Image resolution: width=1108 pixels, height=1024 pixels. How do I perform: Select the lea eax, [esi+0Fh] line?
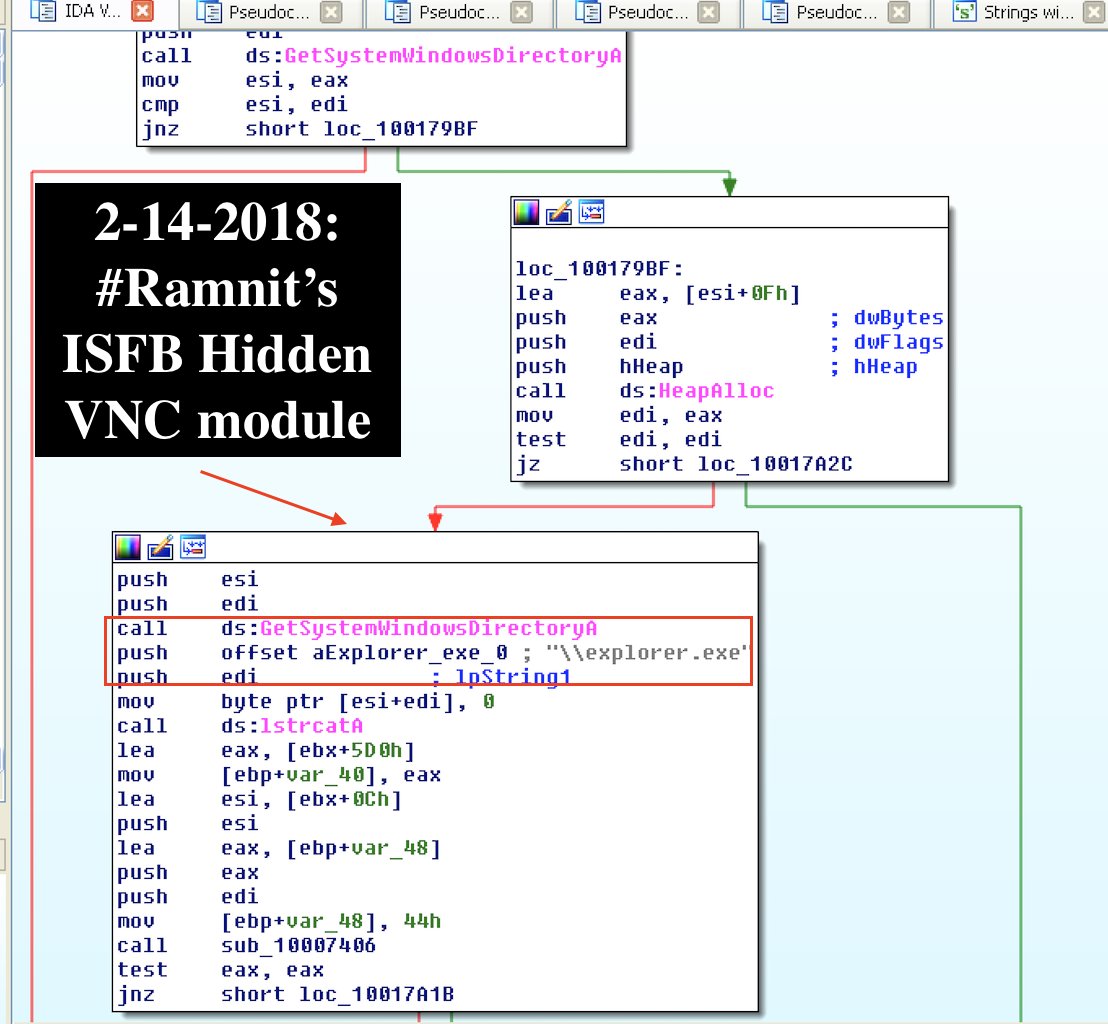pyautogui.click(x=658, y=293)
